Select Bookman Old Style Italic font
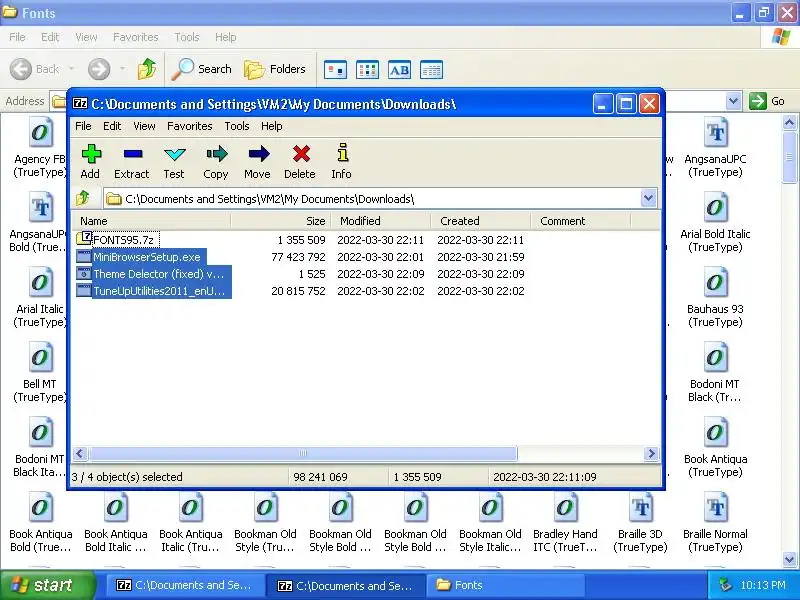The height and width of the screenshot is (600, 800). click(x=490, y=522)
